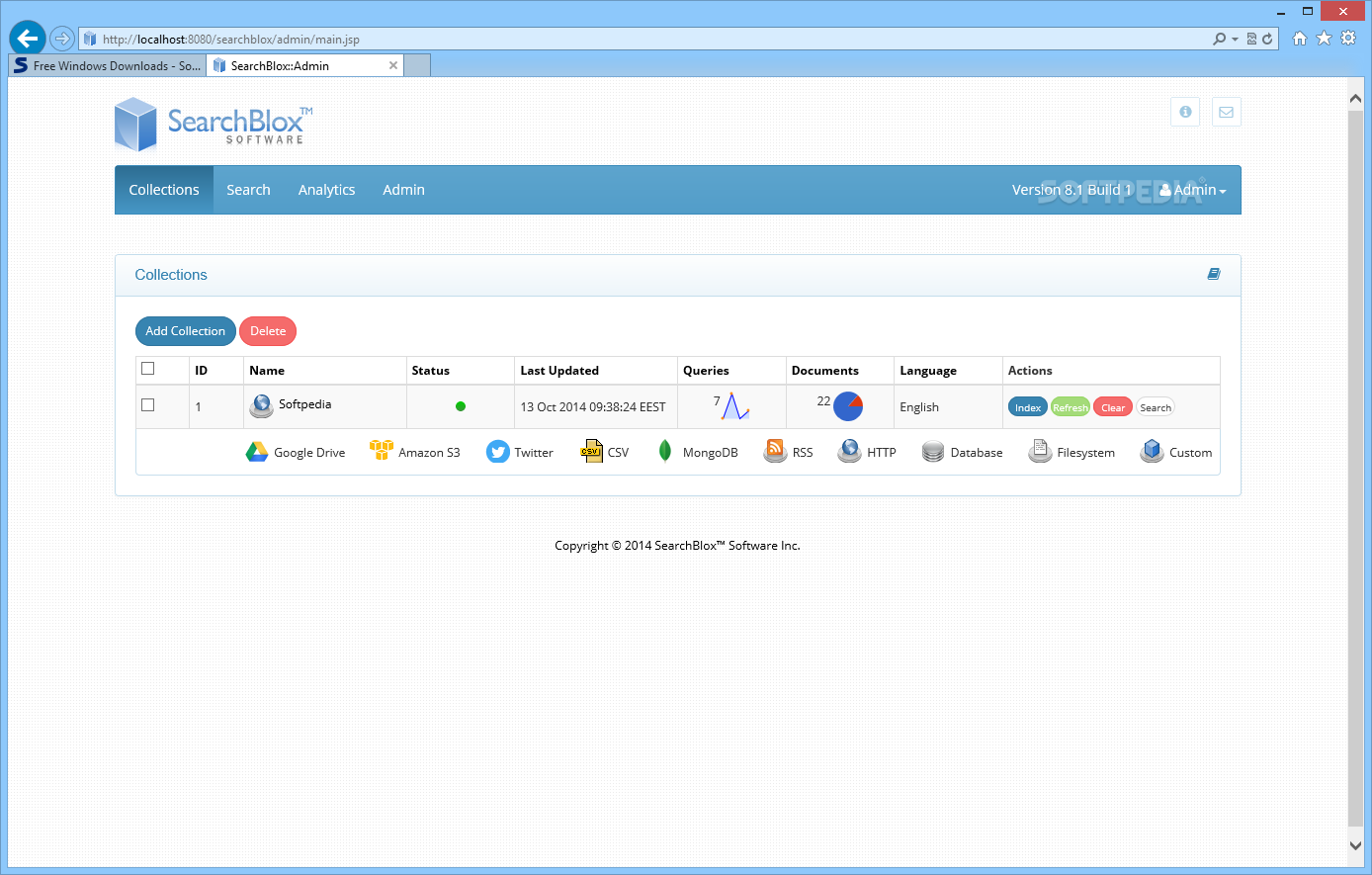Image resolution: width=1372 pixels, height=875 pixels.
Task: Click the info icon button at top right
Action: pyautogui.click(x=1185, y=112)
